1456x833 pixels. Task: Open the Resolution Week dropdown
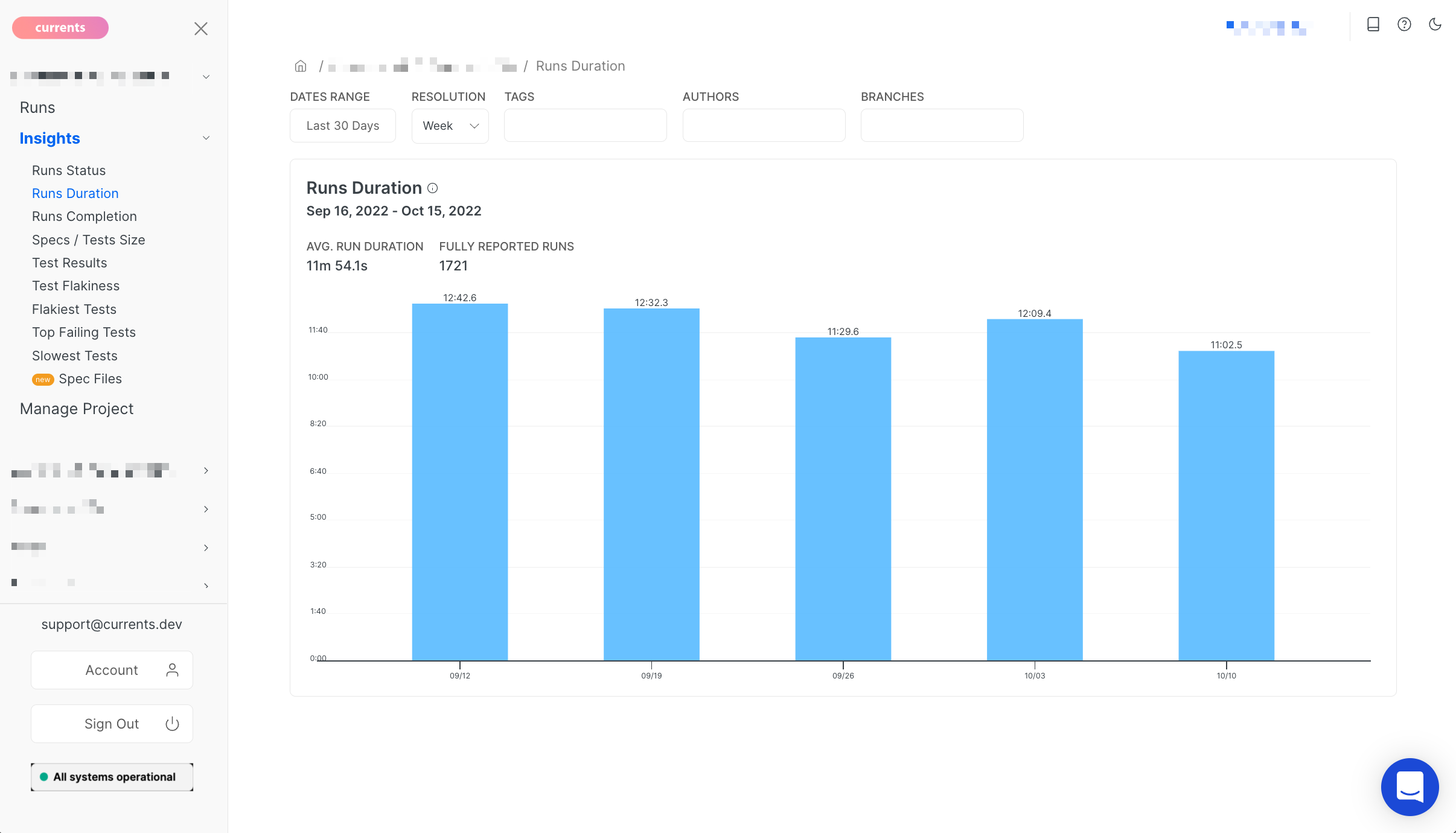point(450,126)
